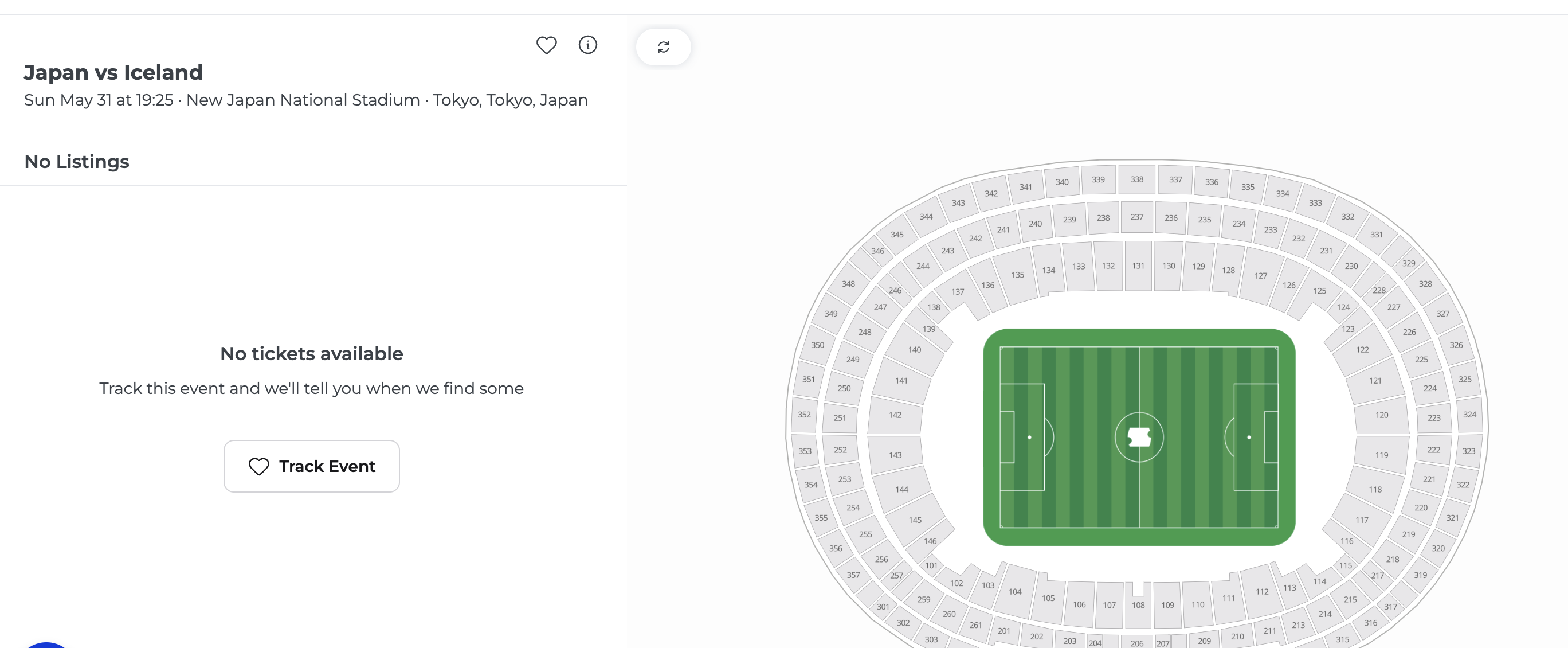Click the ticket icon at field center

point(1139,436)
